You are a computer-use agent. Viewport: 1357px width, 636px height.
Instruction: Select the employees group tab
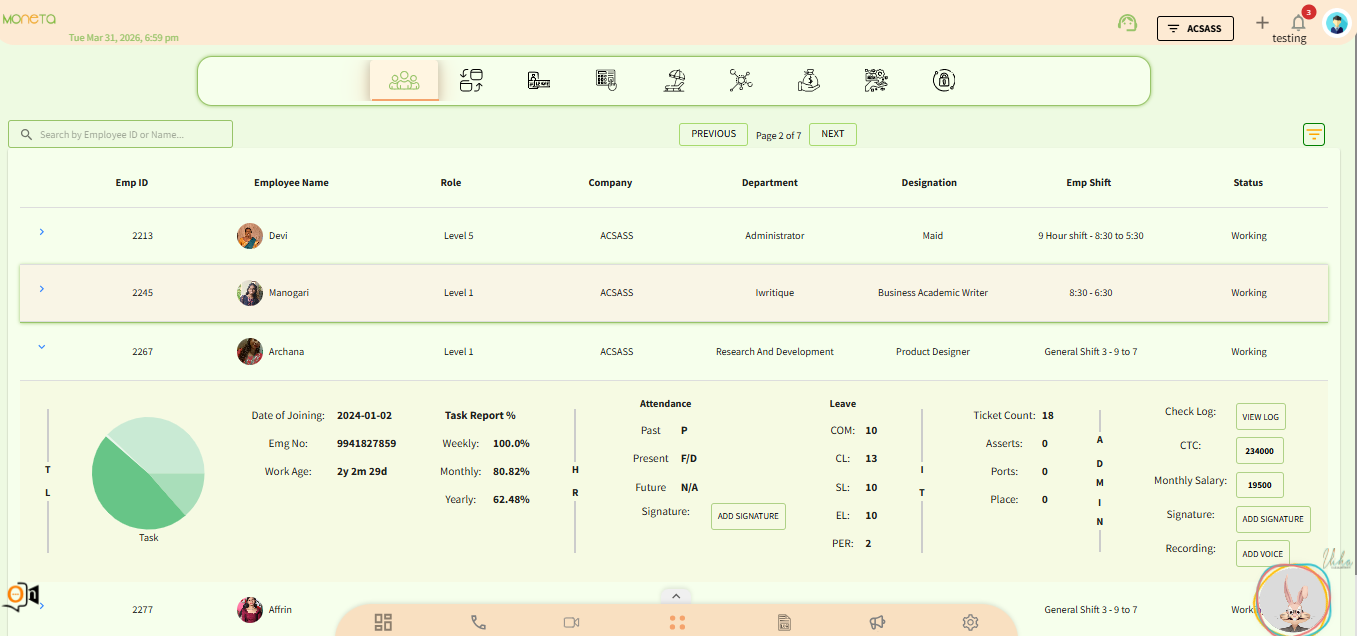click(x=404, y=81)
